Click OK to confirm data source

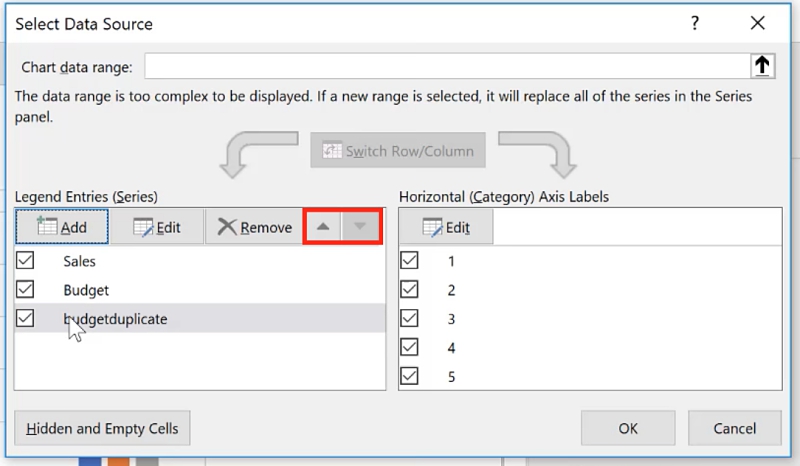(x=627, y=428)
